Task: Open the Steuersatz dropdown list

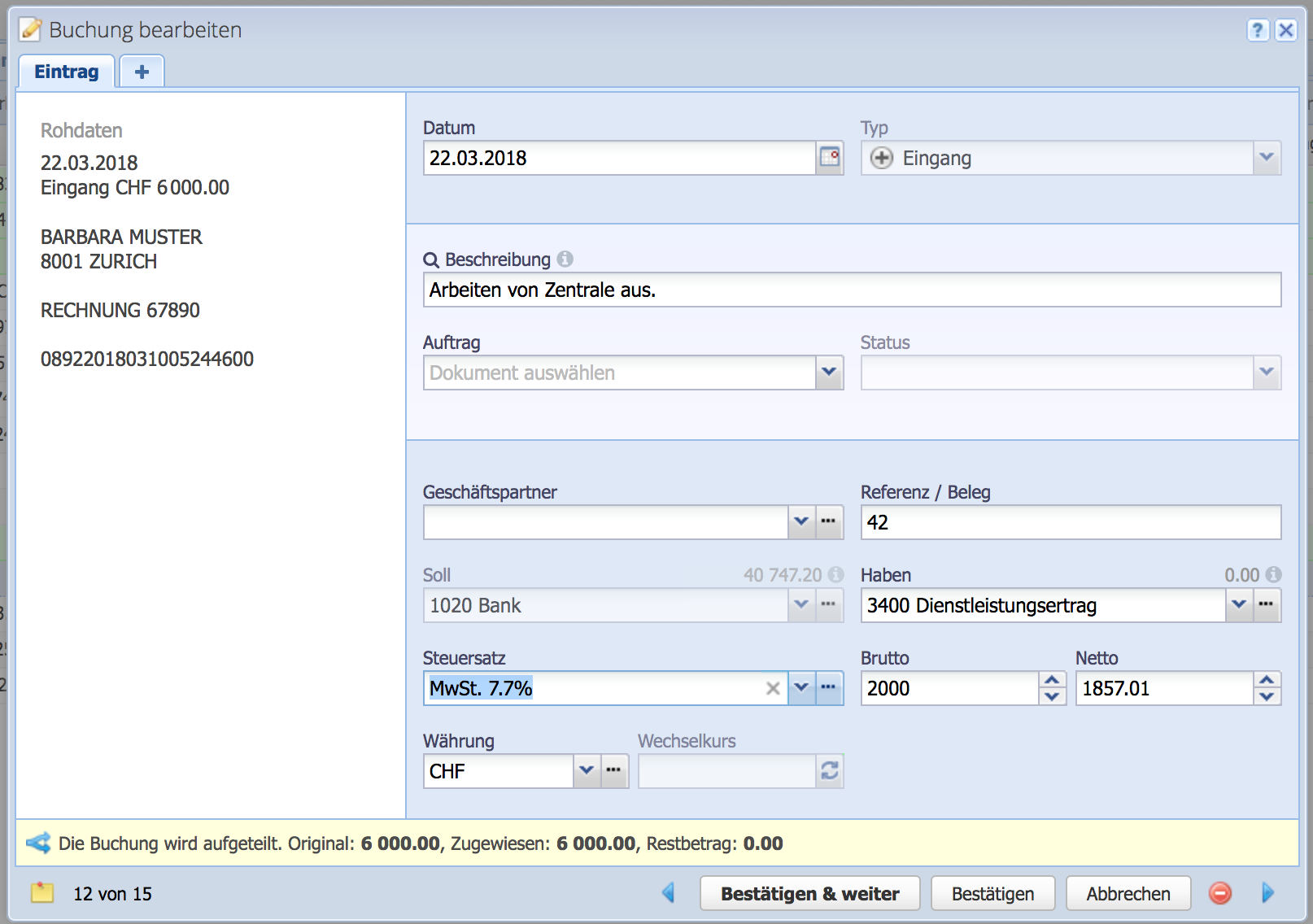Action: point(801,688)
